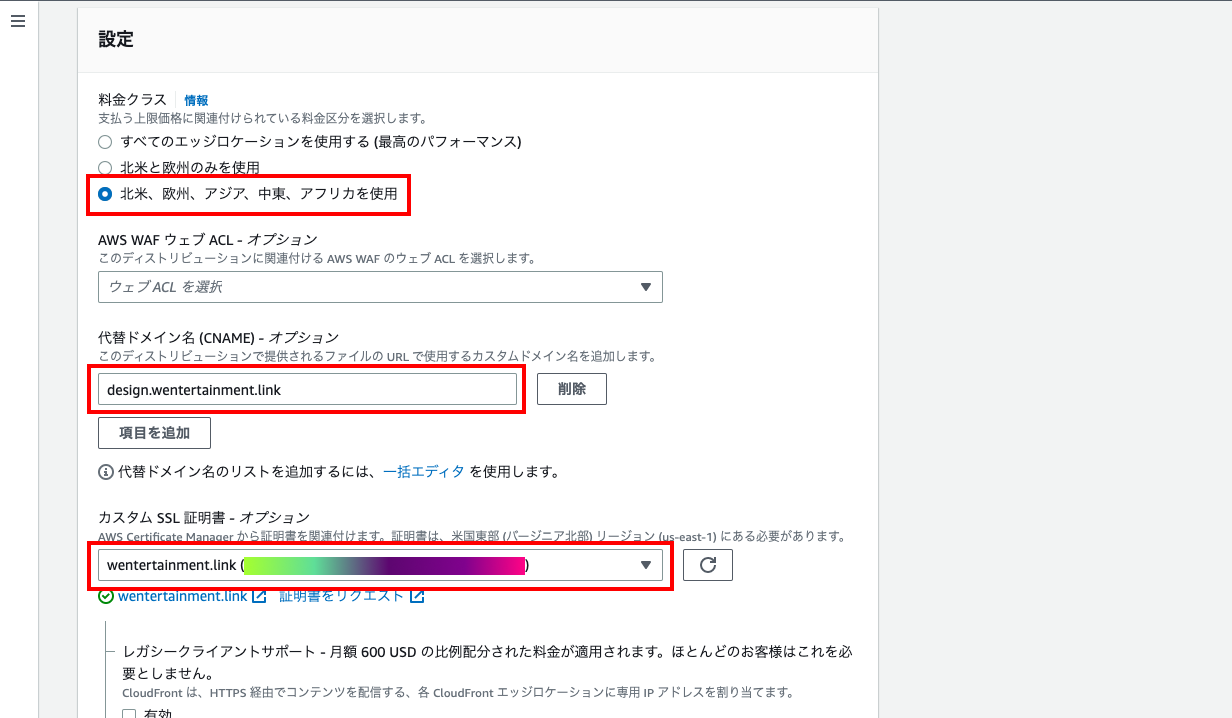Image resolution: width=1232 pixels, height=718 pixels.
Task: Open the 情報 link beside 料金クラス
Action: coord(196,100)
